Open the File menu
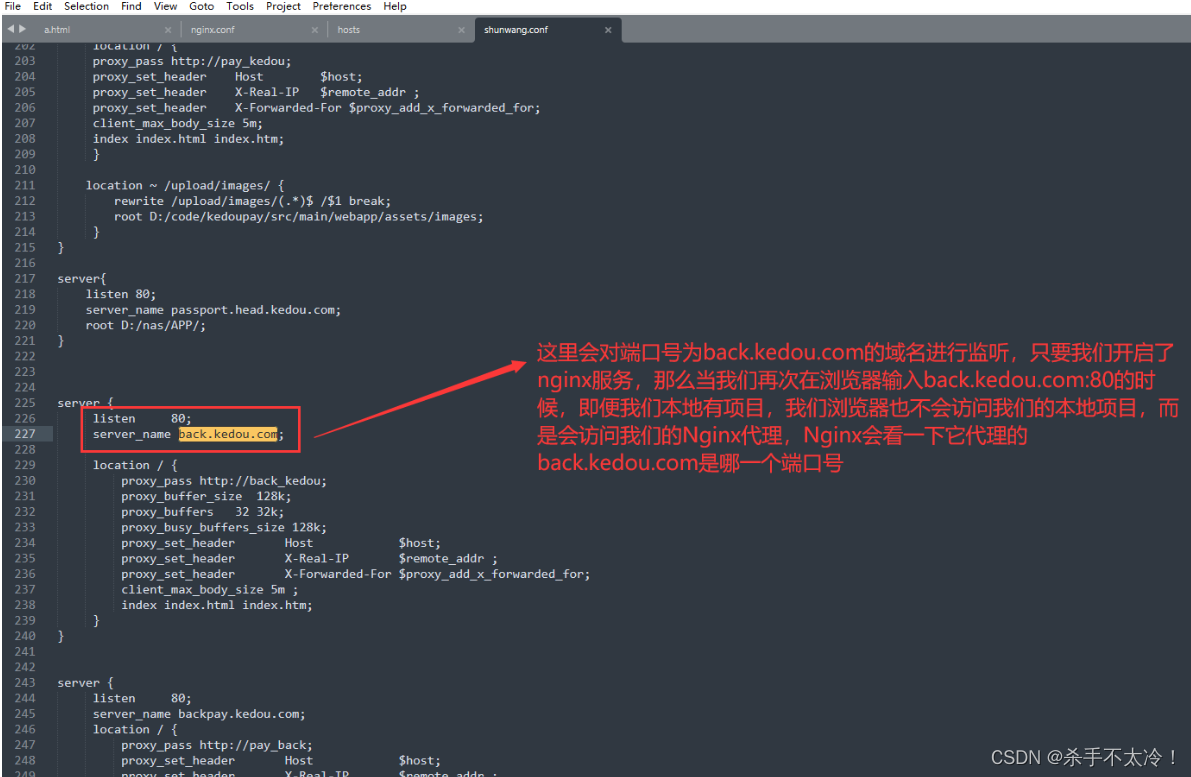Image resolution: width=1191 pixels, height=777 pixels. coord(13,6)
